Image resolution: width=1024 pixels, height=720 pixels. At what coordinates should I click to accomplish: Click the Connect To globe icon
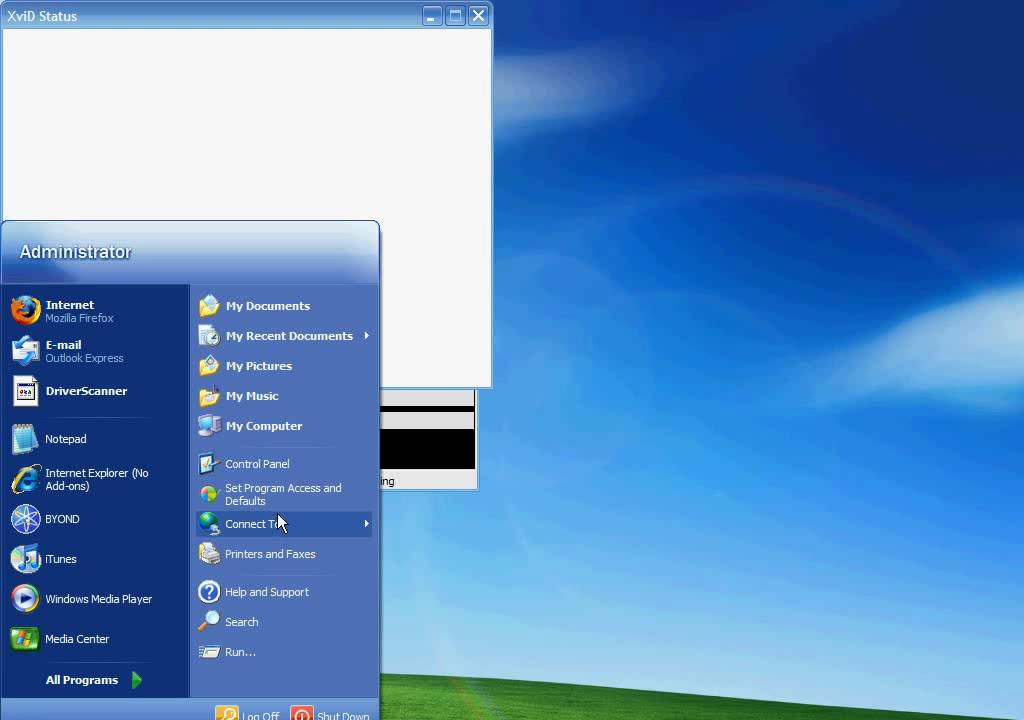(x=209, y=524)
